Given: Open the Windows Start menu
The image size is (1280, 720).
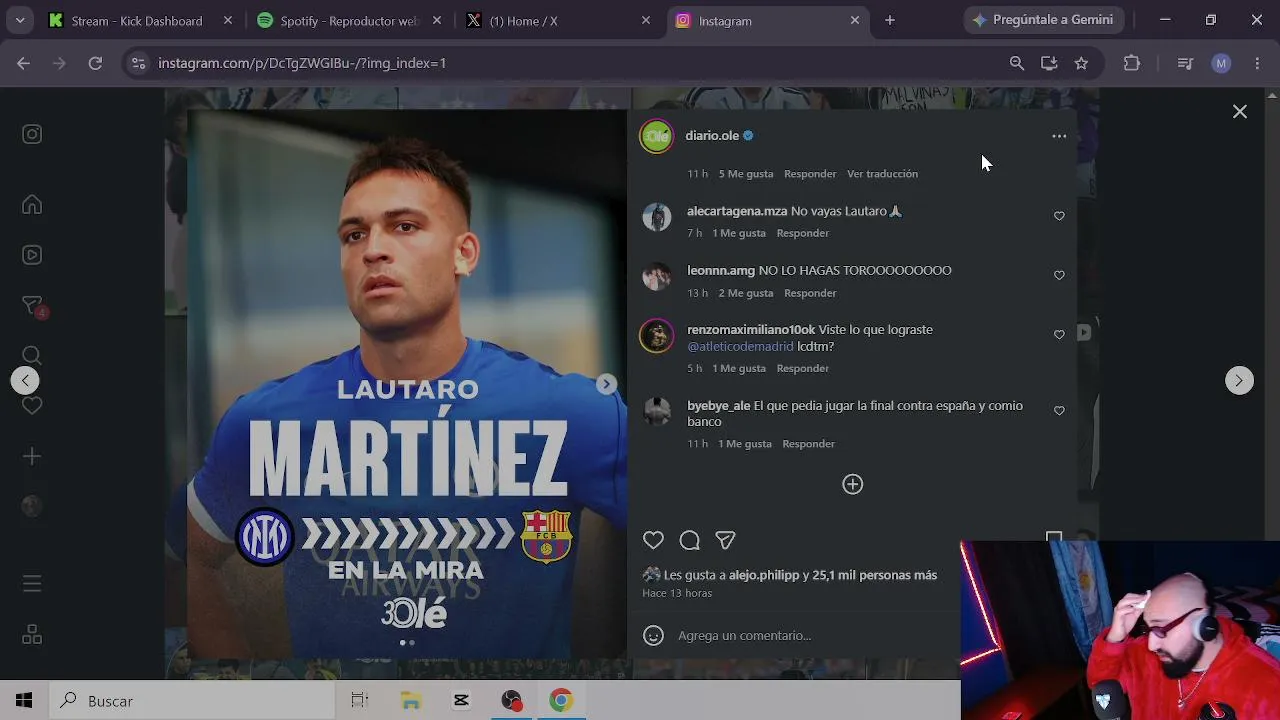Looking at the screenshot, I should [x=24, y=701].
